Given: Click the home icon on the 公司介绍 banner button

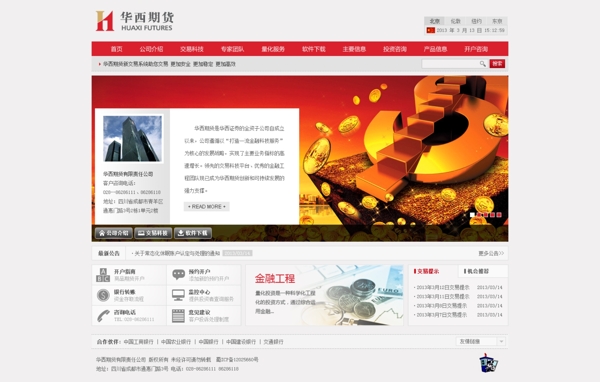Looking at the screenshot, I should [102, 233].
